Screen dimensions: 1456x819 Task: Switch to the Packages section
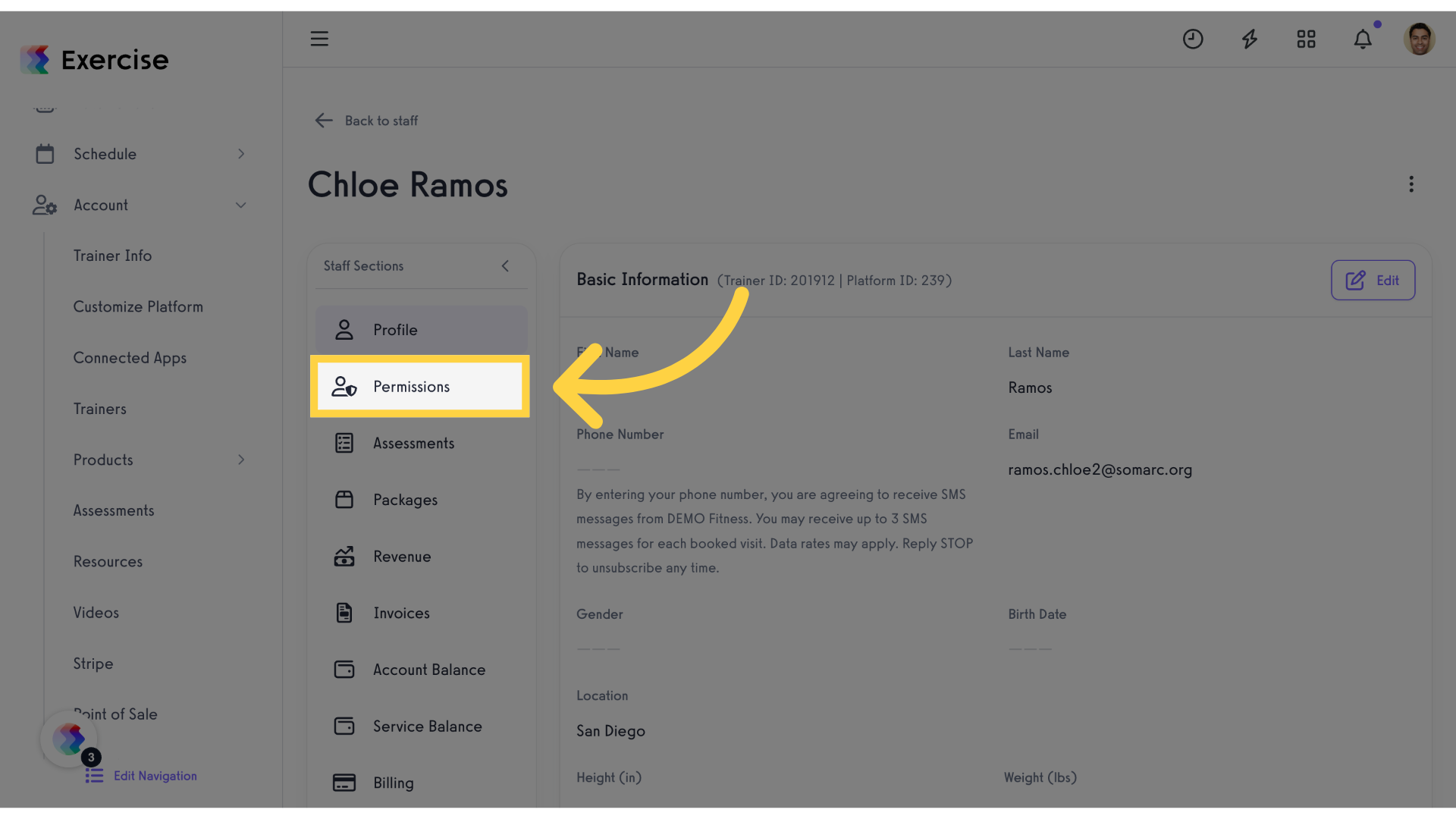(421, 500)
